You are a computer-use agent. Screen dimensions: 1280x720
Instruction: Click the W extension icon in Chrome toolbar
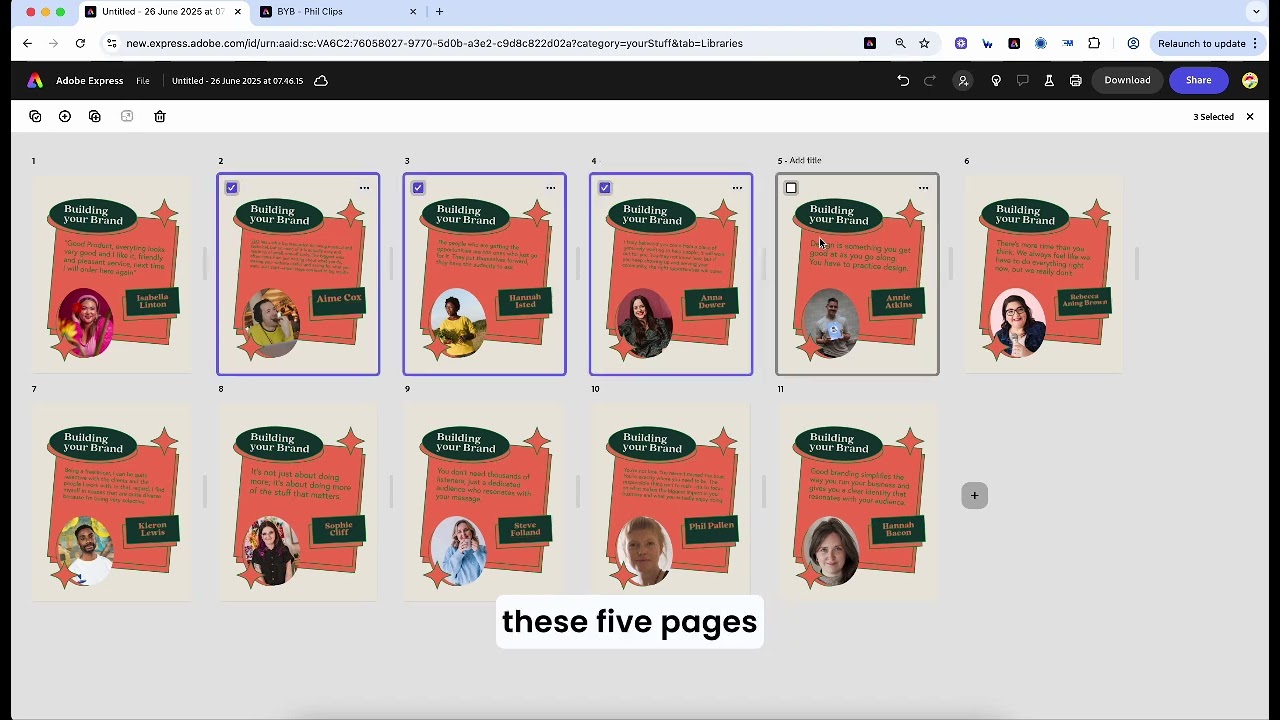click(x=988, y=43)
